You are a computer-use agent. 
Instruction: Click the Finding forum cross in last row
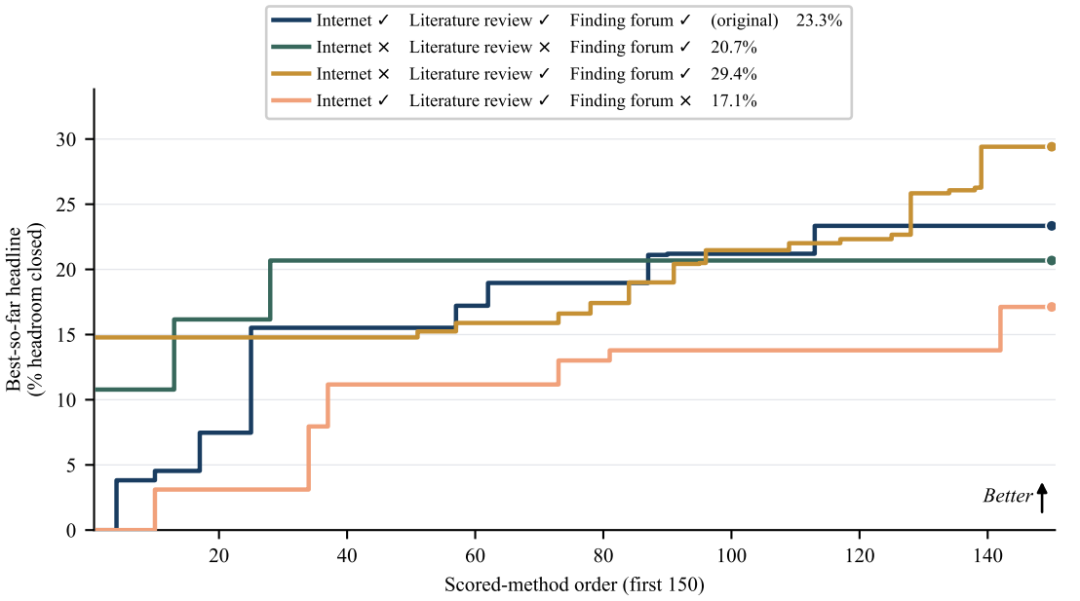685,101
